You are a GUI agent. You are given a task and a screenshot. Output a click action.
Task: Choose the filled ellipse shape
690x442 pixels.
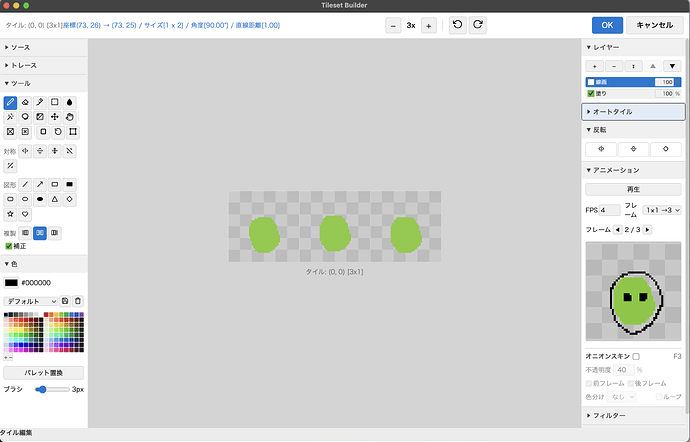click(40, 199)
